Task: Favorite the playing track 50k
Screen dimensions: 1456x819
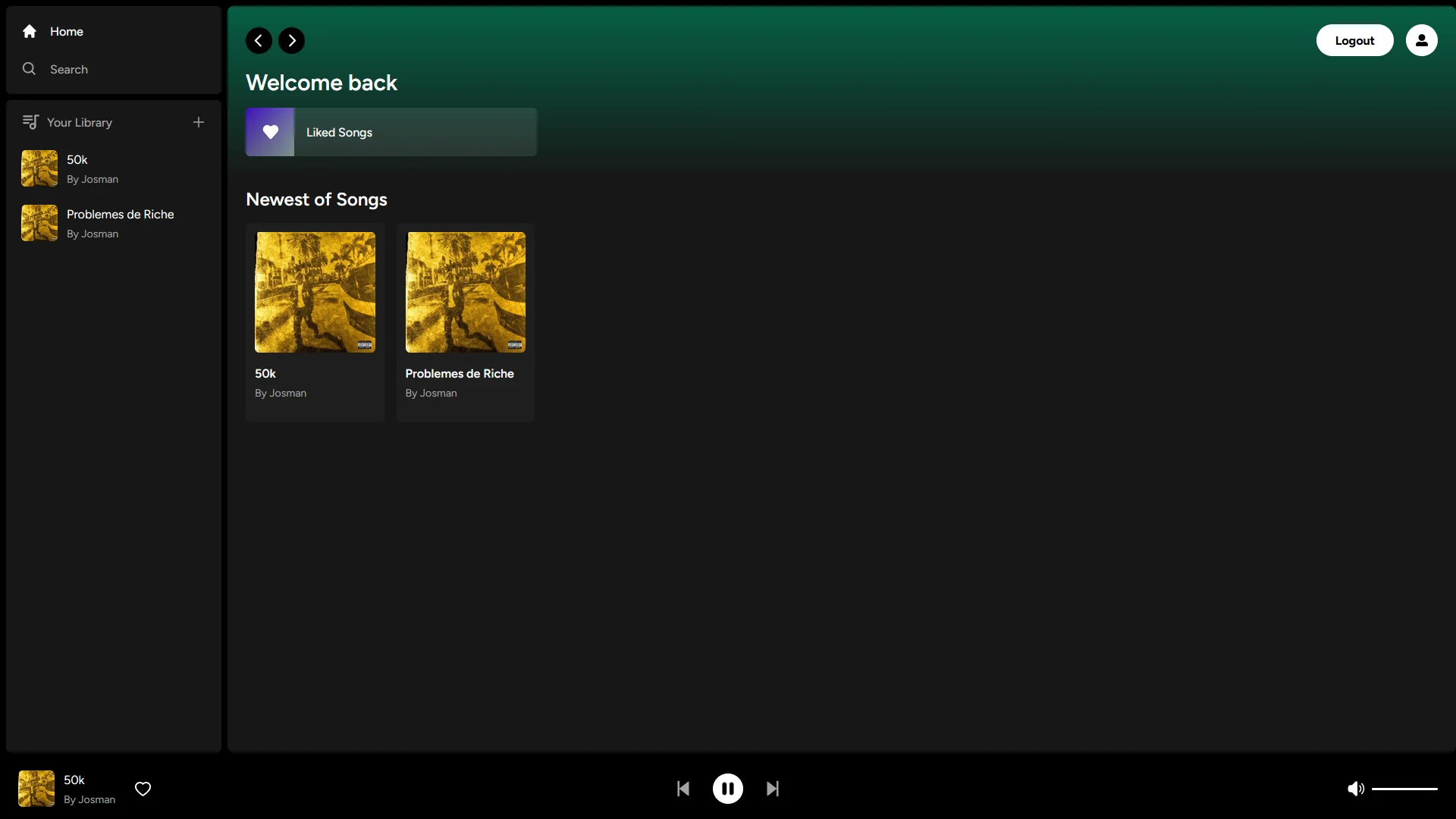Action: pos(143,789)
